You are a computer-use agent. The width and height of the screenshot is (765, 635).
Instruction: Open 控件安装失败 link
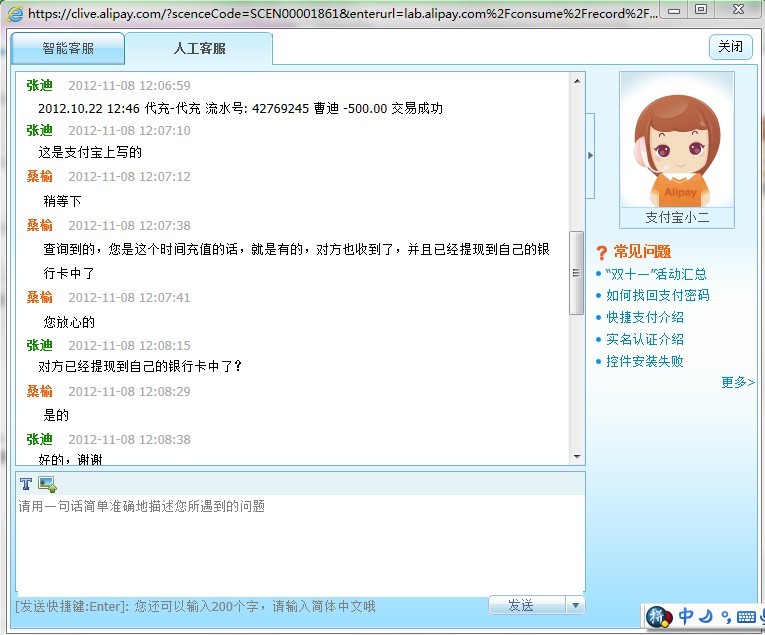tap(644, 361)
